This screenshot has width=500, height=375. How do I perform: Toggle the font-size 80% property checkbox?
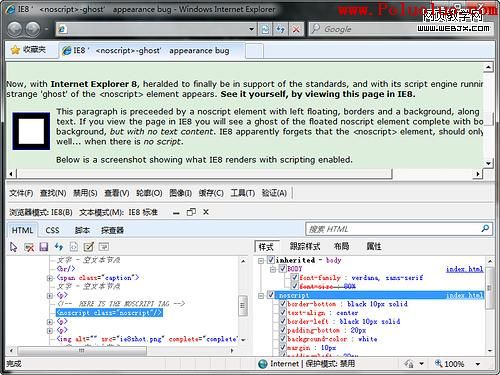294,286
